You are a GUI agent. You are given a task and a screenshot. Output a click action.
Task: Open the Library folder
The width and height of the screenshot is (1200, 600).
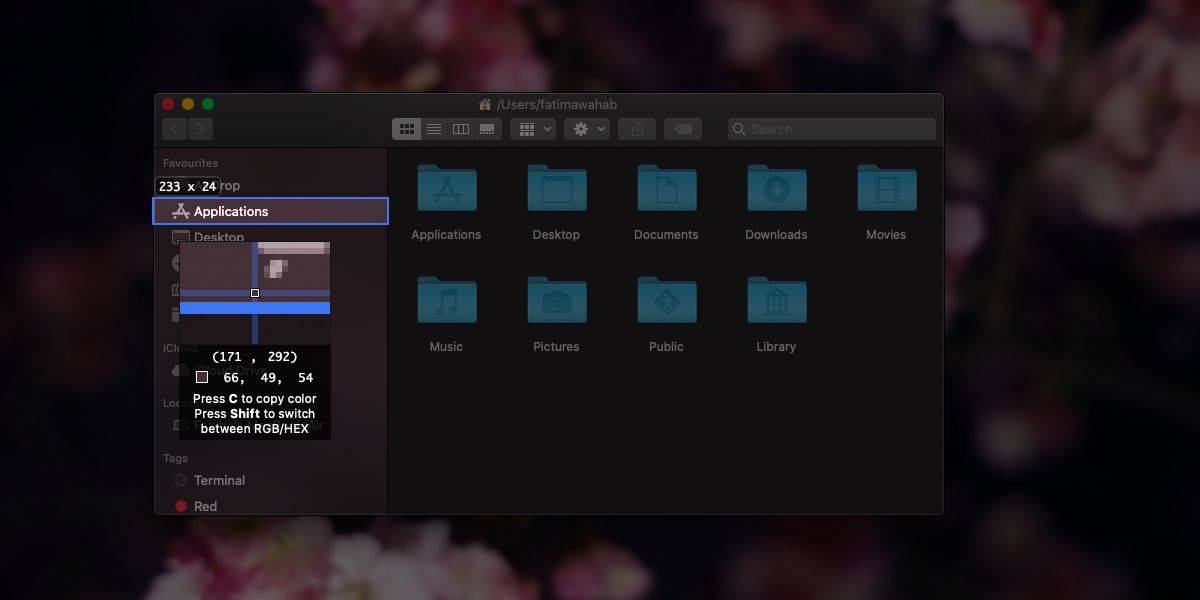tap(777, 300)
